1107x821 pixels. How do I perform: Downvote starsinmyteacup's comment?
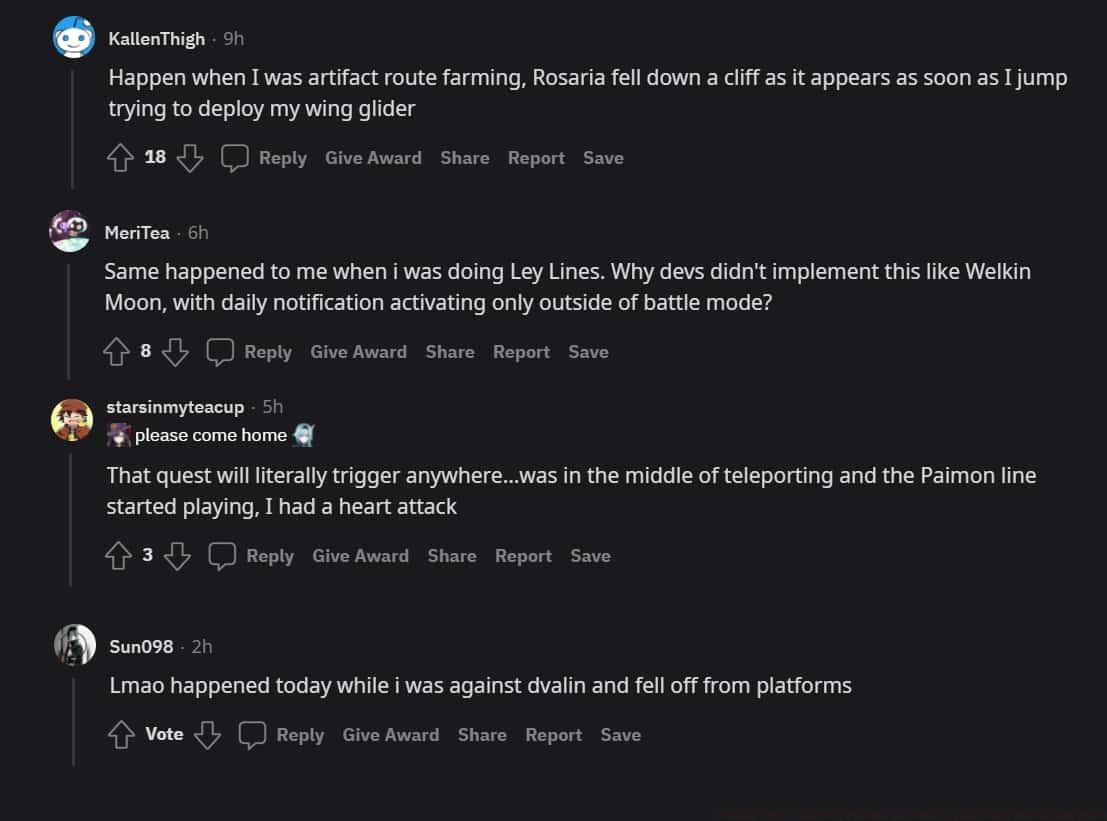(x=177, y=556)
